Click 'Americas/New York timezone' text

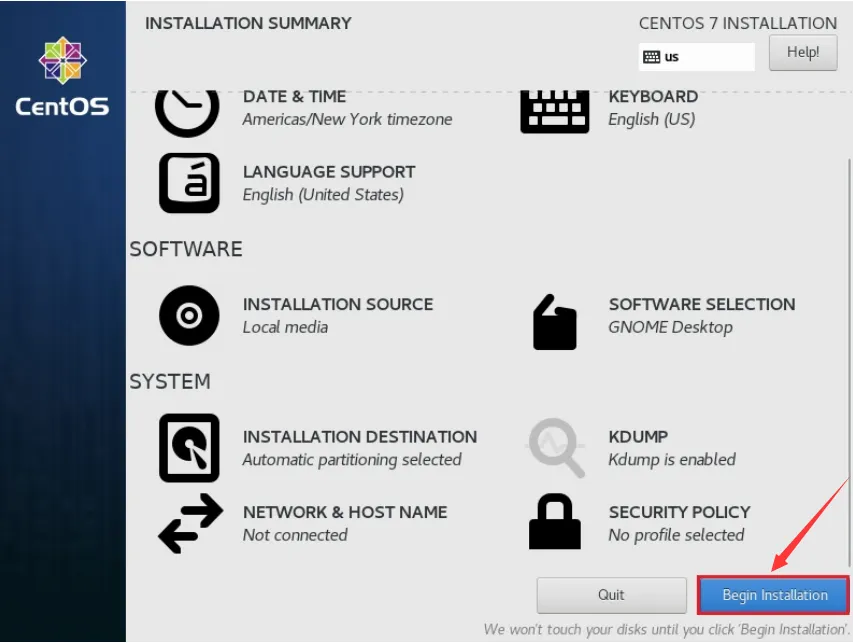[347, 119]
